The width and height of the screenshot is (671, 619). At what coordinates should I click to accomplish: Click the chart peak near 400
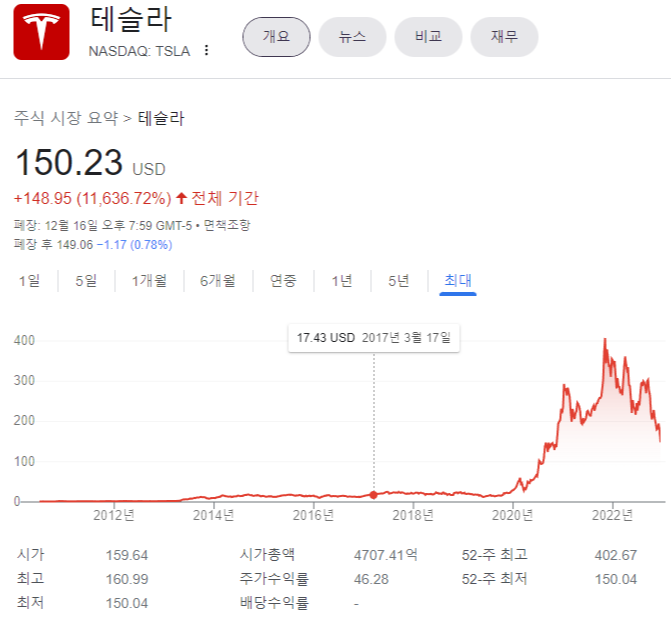point(605,340)
